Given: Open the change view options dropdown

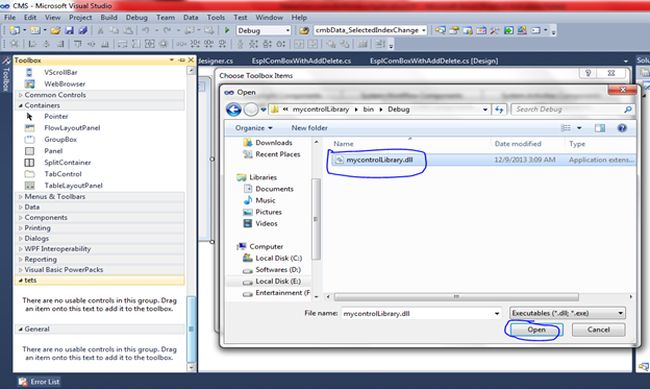Looking at the screenshot, I should pyautogui.click(x=579, y=128).
